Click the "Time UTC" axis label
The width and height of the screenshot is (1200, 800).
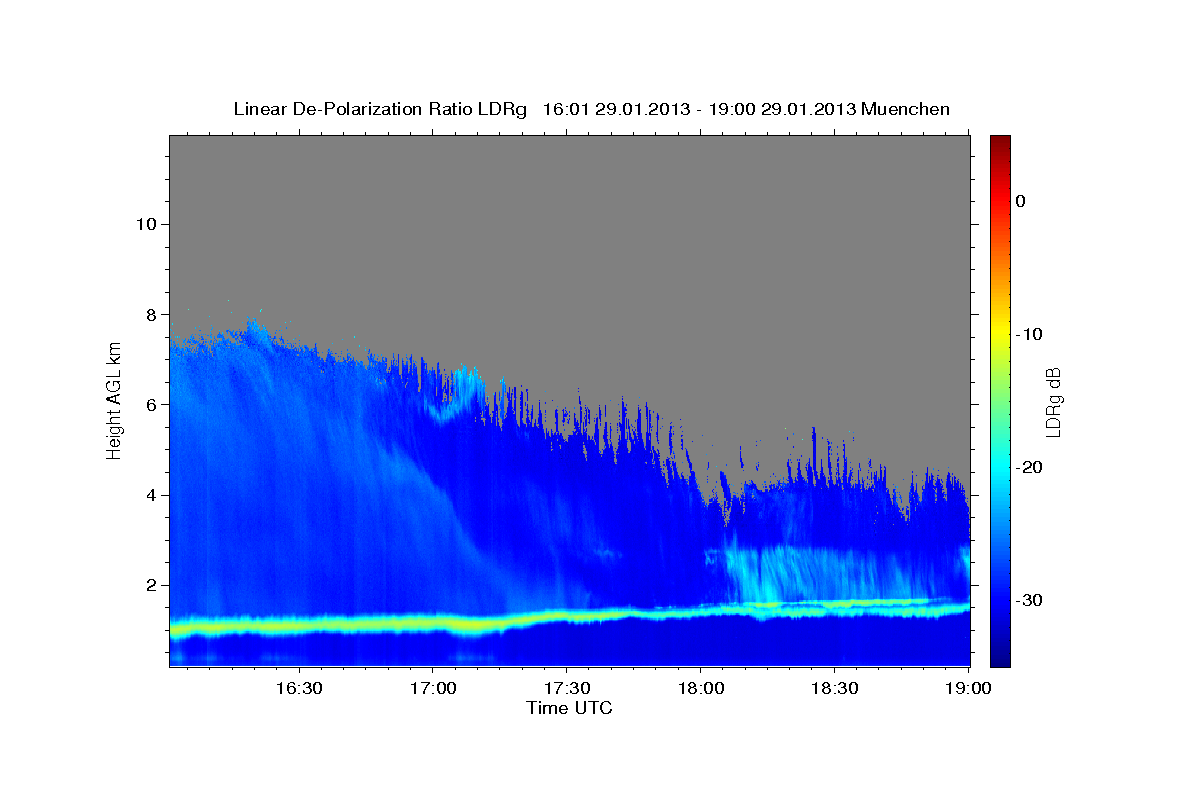click(x=569, y=708)
